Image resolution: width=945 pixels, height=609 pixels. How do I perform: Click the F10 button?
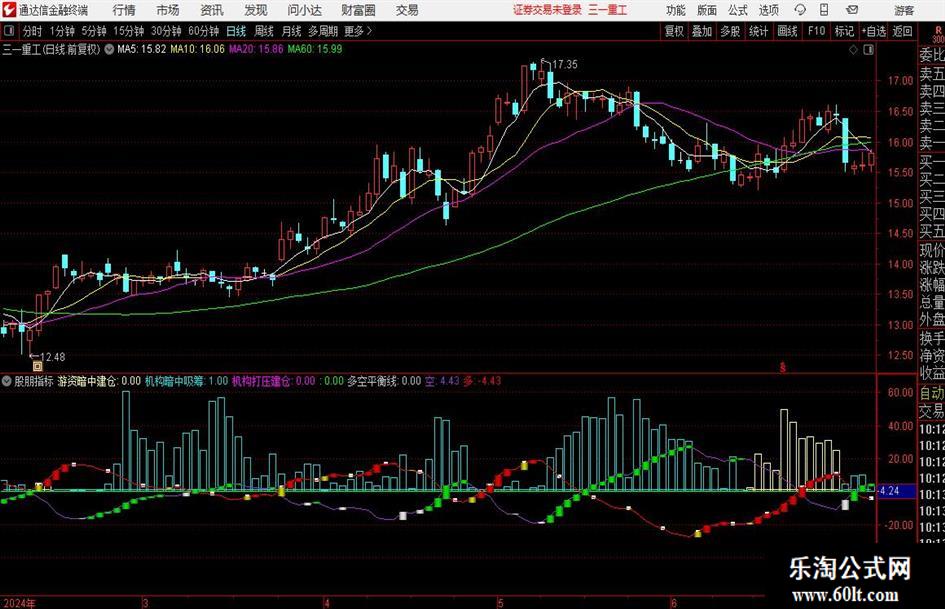click(816, 31)
